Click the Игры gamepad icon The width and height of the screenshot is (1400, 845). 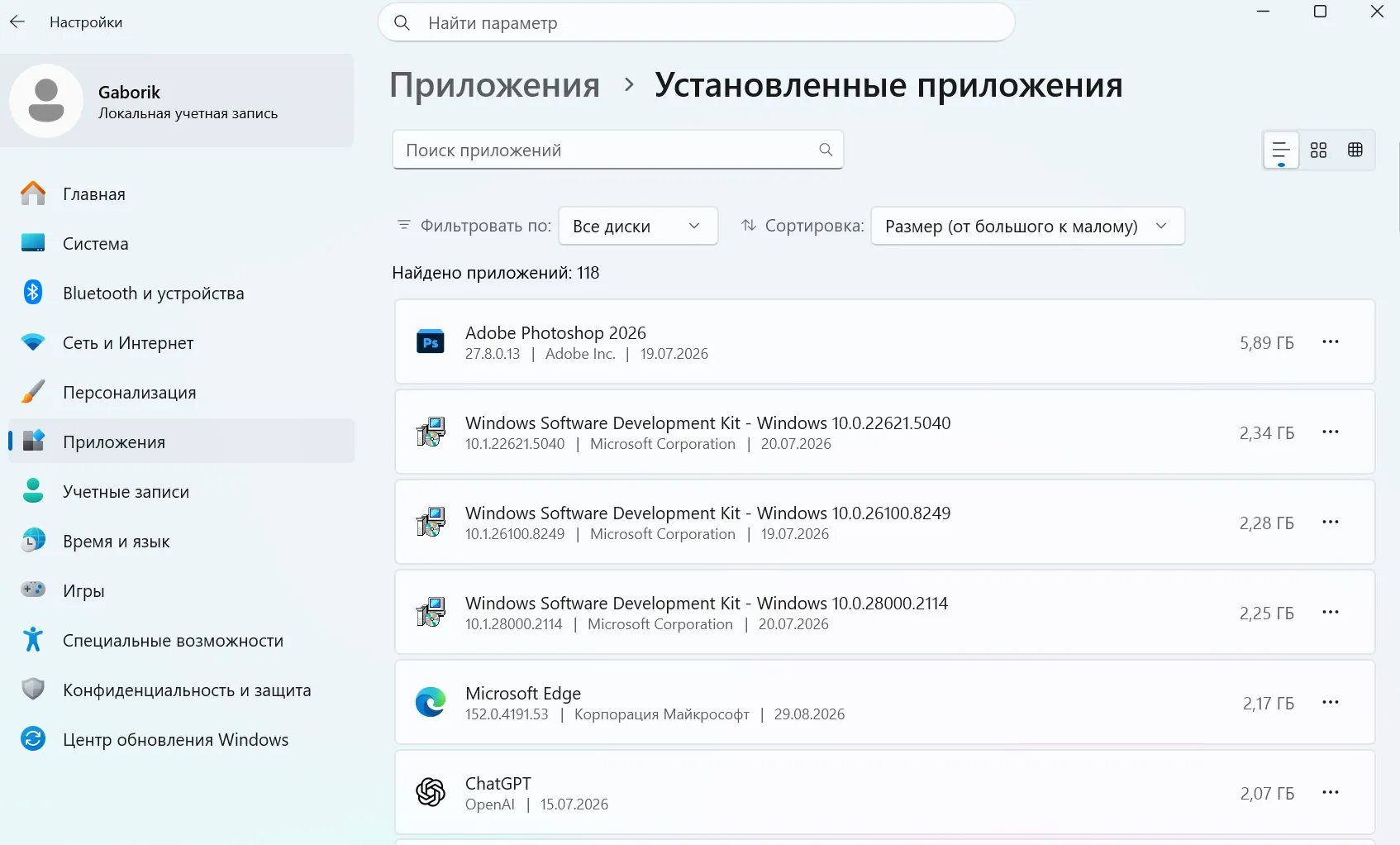(33, 590)
